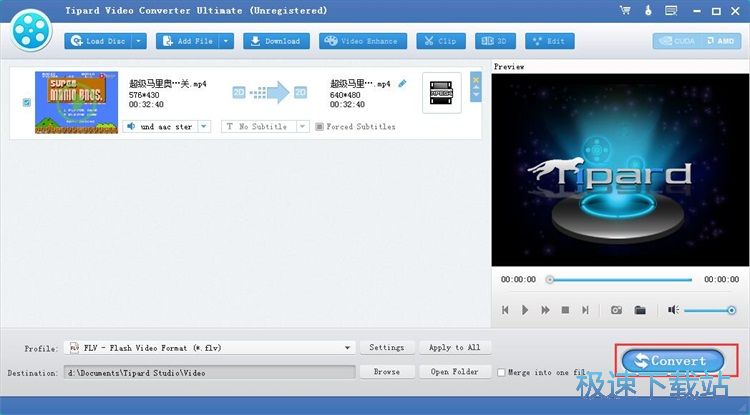Jump to previous in preview
This screenshot has width=750, height=415.
click(x=505, y=310)
